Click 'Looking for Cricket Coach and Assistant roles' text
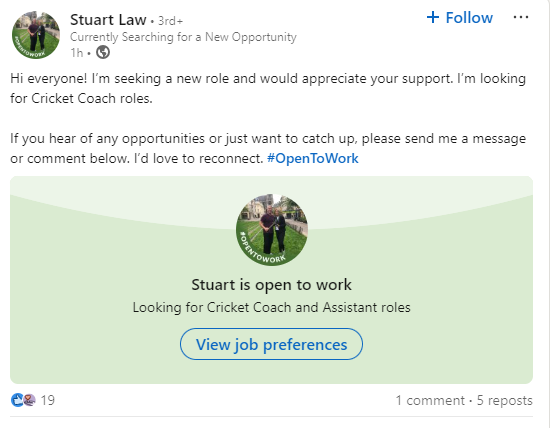550x428 pixels. [x=271, y=307]
